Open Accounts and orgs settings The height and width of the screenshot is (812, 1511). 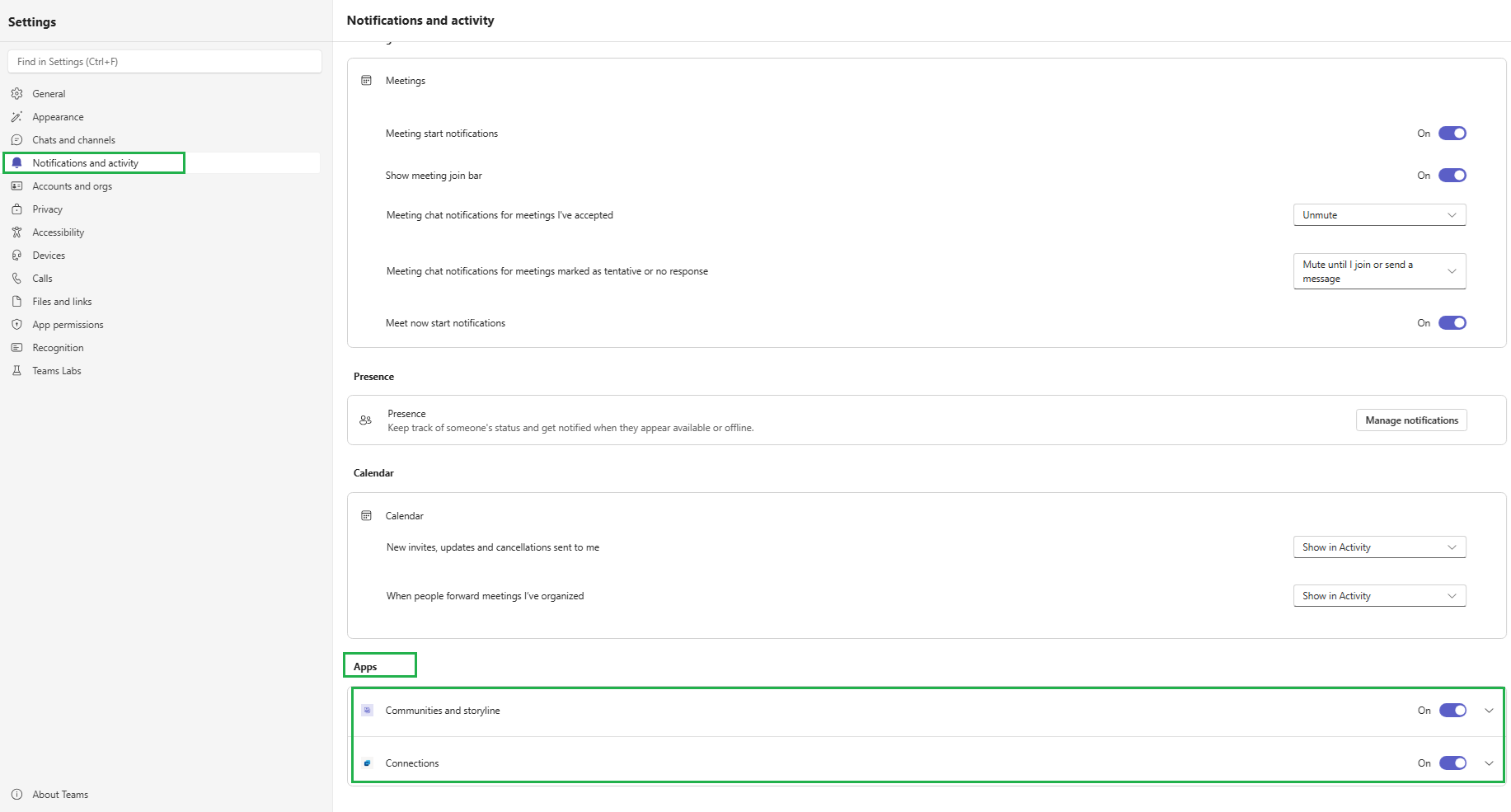pyautogui.click(x=164, y=186)
